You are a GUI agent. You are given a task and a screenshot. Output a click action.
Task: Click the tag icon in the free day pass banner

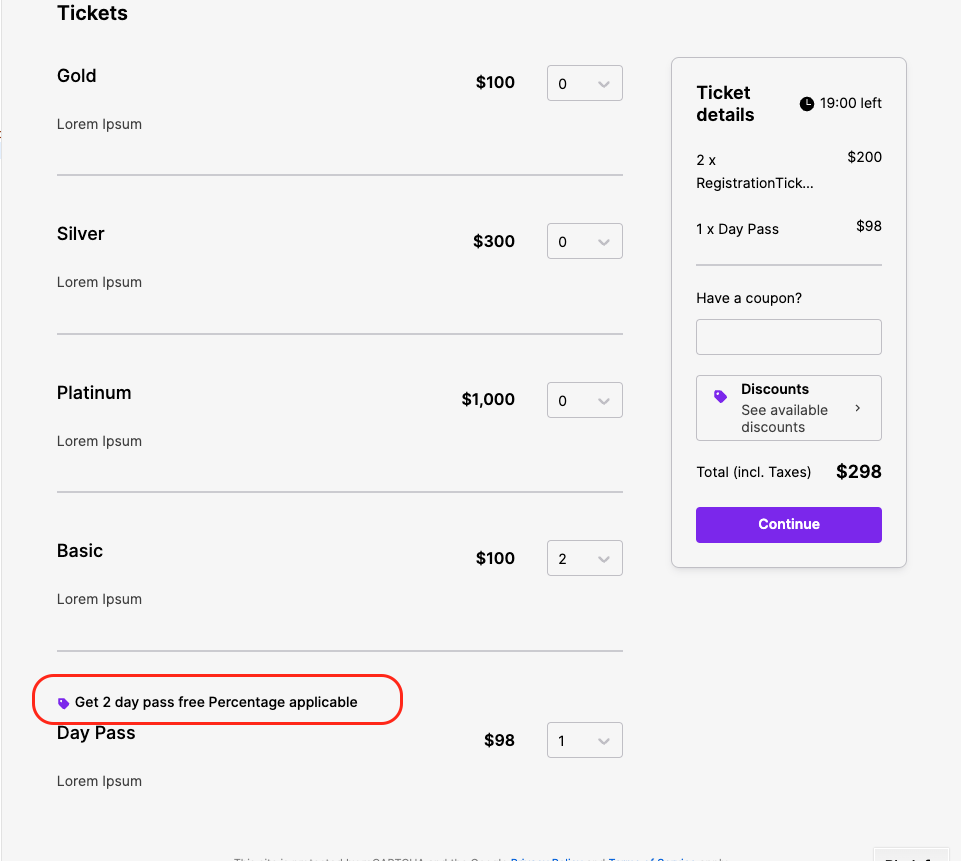[64, 703]
